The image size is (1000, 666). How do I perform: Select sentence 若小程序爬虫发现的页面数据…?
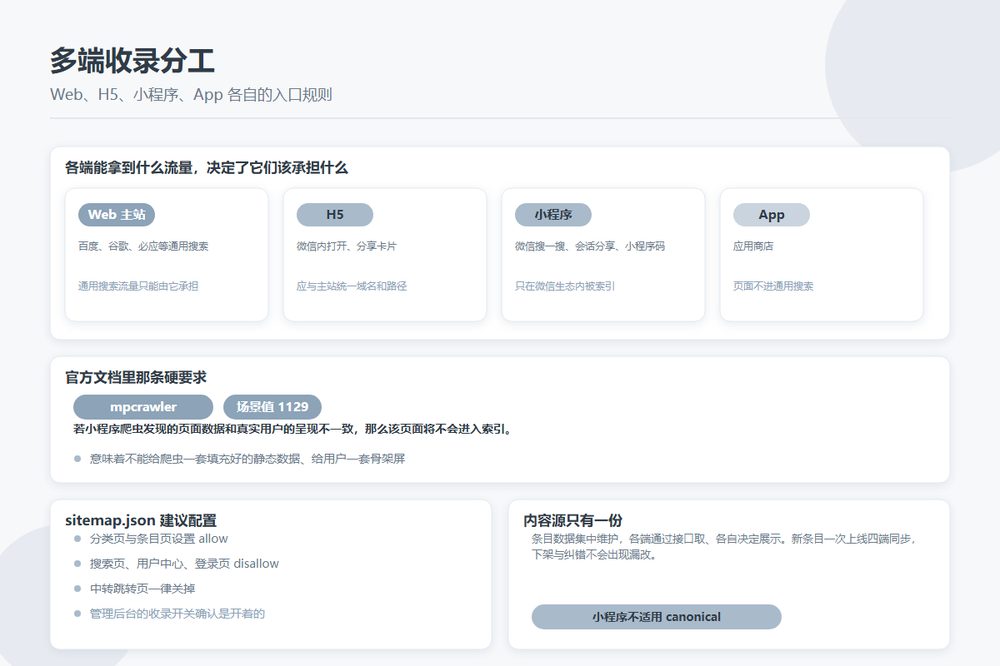coord(293,429)
